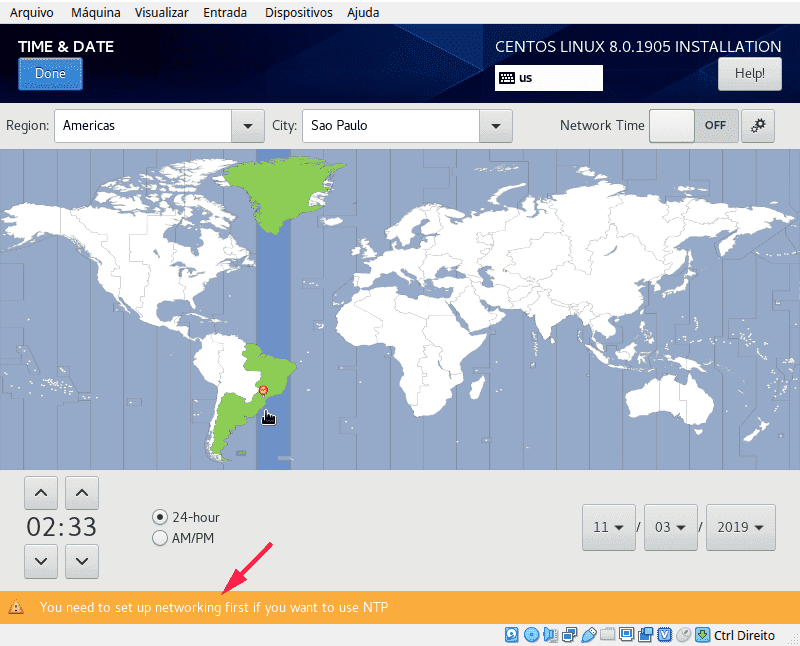Click the Region: label

(28, 126)
